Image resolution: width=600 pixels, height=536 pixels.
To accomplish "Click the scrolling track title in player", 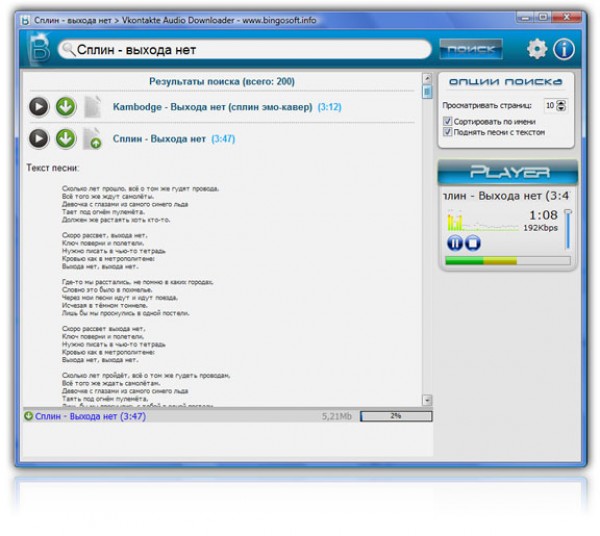I will click(506, 196).
